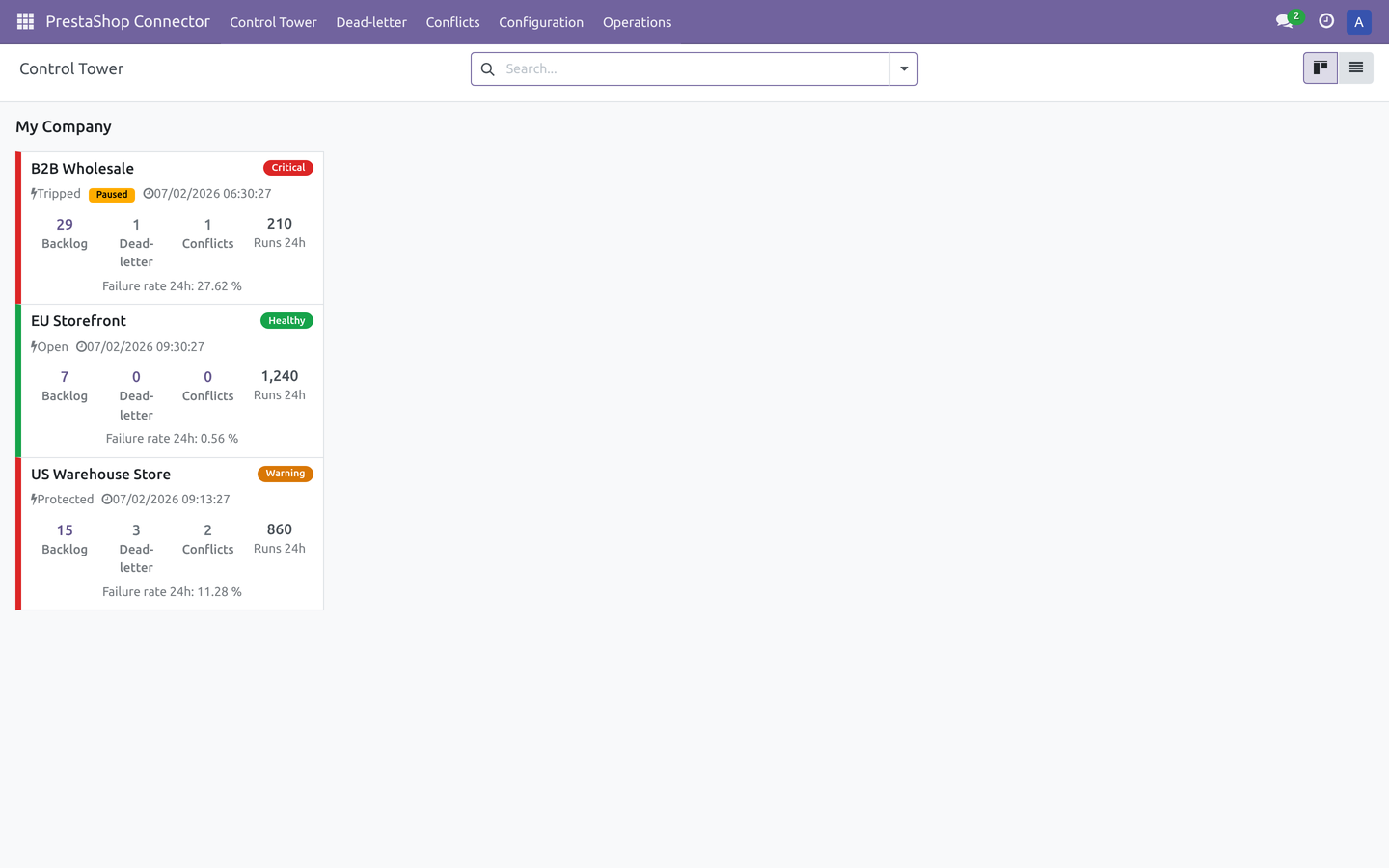Click the Critical badge on B2B Wholesale
Screen dimensions: 1389x868
[288, 168]
